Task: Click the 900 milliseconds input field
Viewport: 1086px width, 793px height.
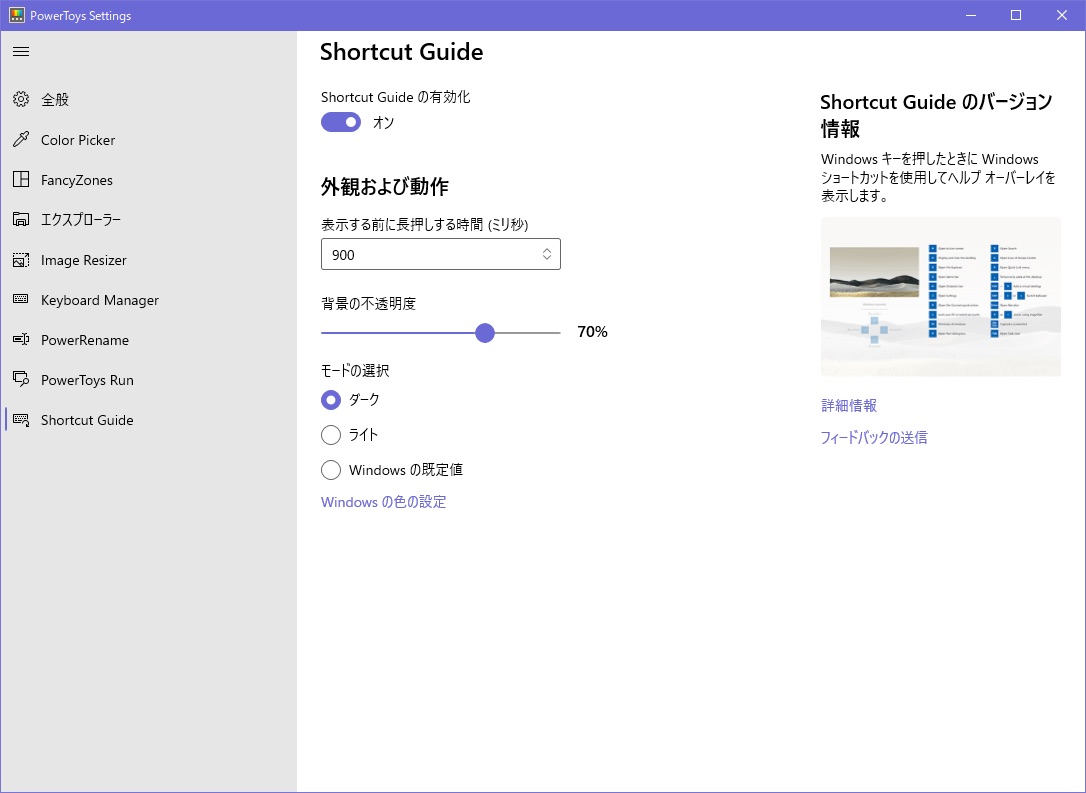Action: coord(440,254)
